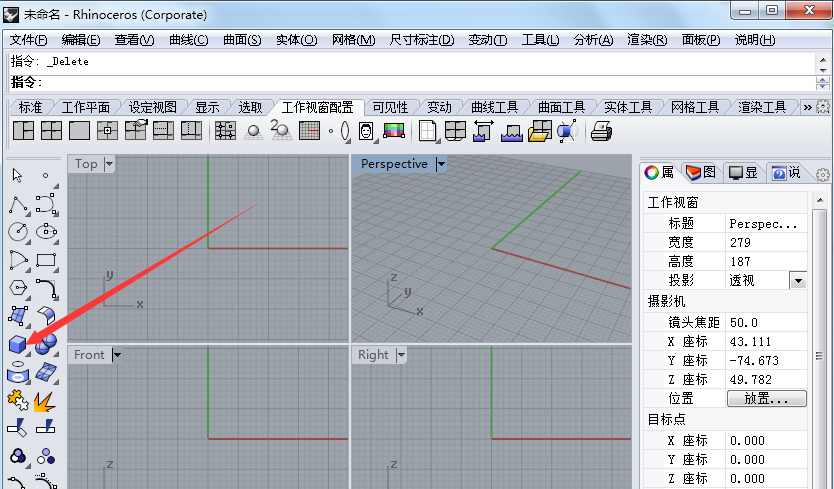Maximize the active viewport
The image size is (834, 489).
pos(79,131)
